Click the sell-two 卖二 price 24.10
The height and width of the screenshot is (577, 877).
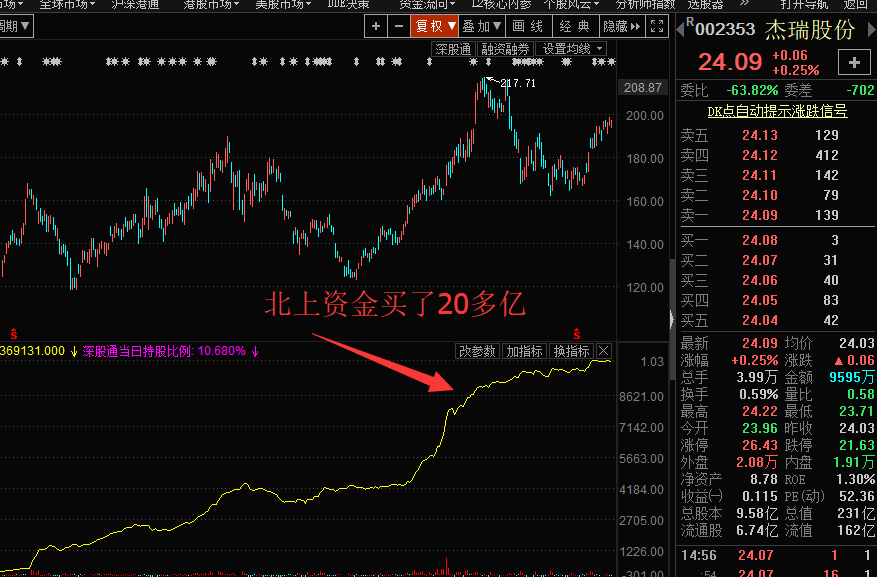point(760,195)
